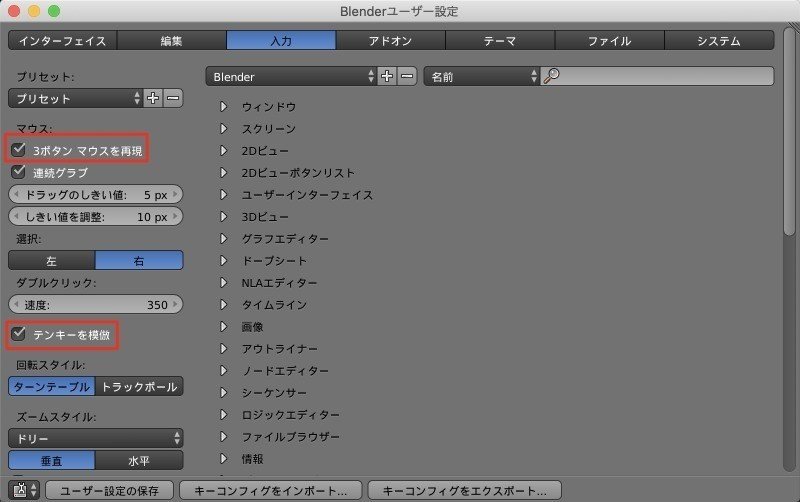Click the vertical scrollbar on the right
This screenshot has height=502, width=800.
(789, 133)
